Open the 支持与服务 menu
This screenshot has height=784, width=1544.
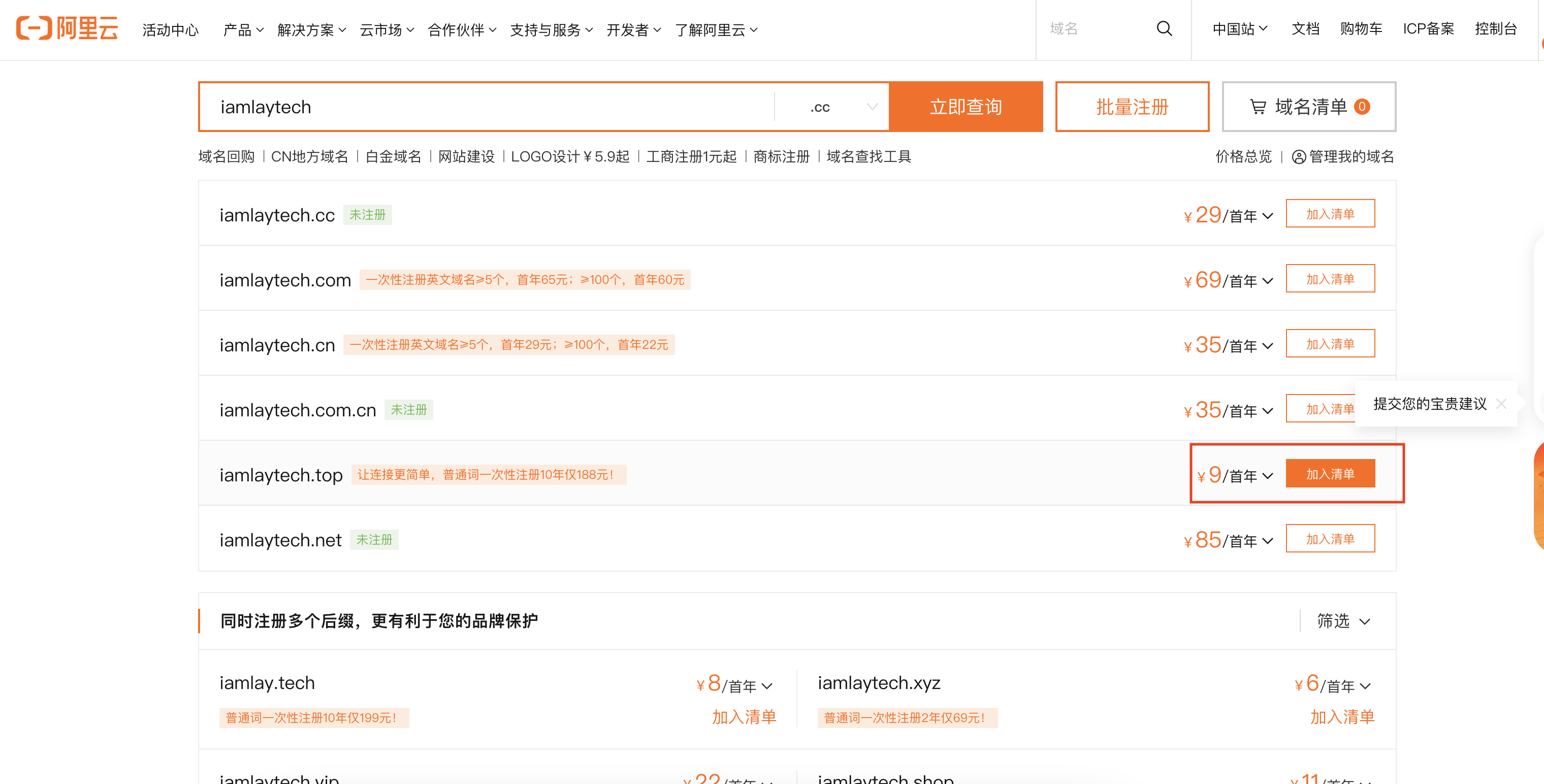pyautogui.click(x=552, y=29)
